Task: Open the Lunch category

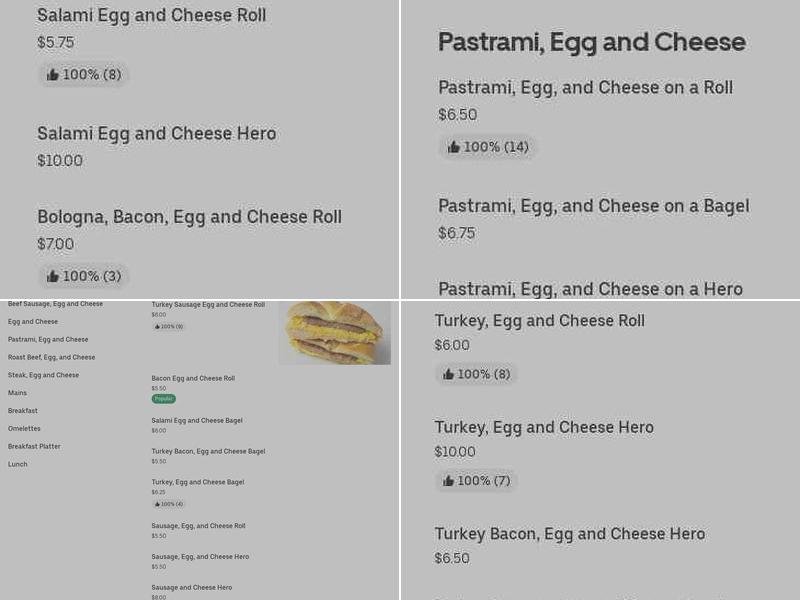Action: (17, 464)
